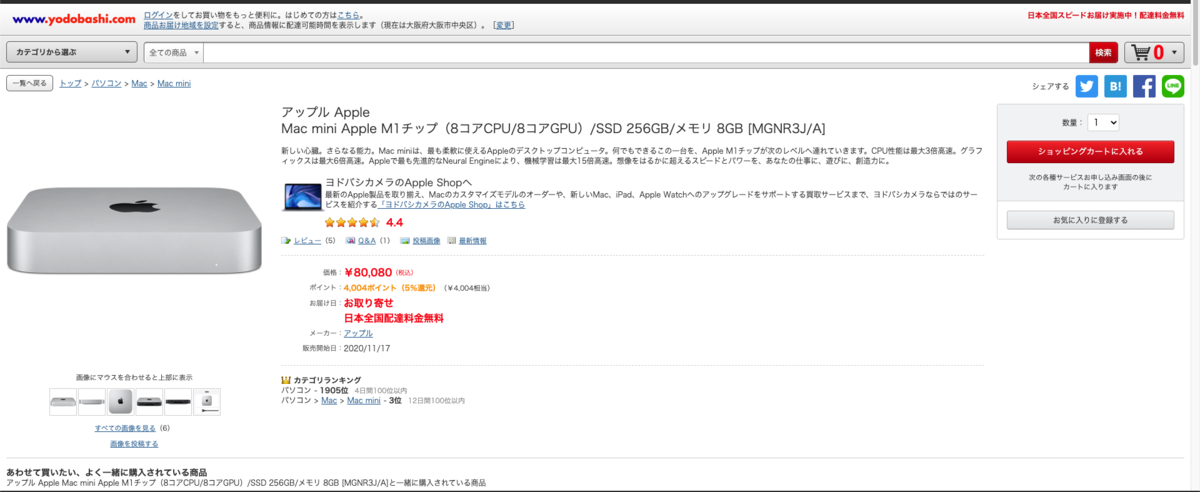This screenshot has width=1200, height=492.
Task: Select fourth thumbnail rear ports view
Action: [x=149, y=403]
